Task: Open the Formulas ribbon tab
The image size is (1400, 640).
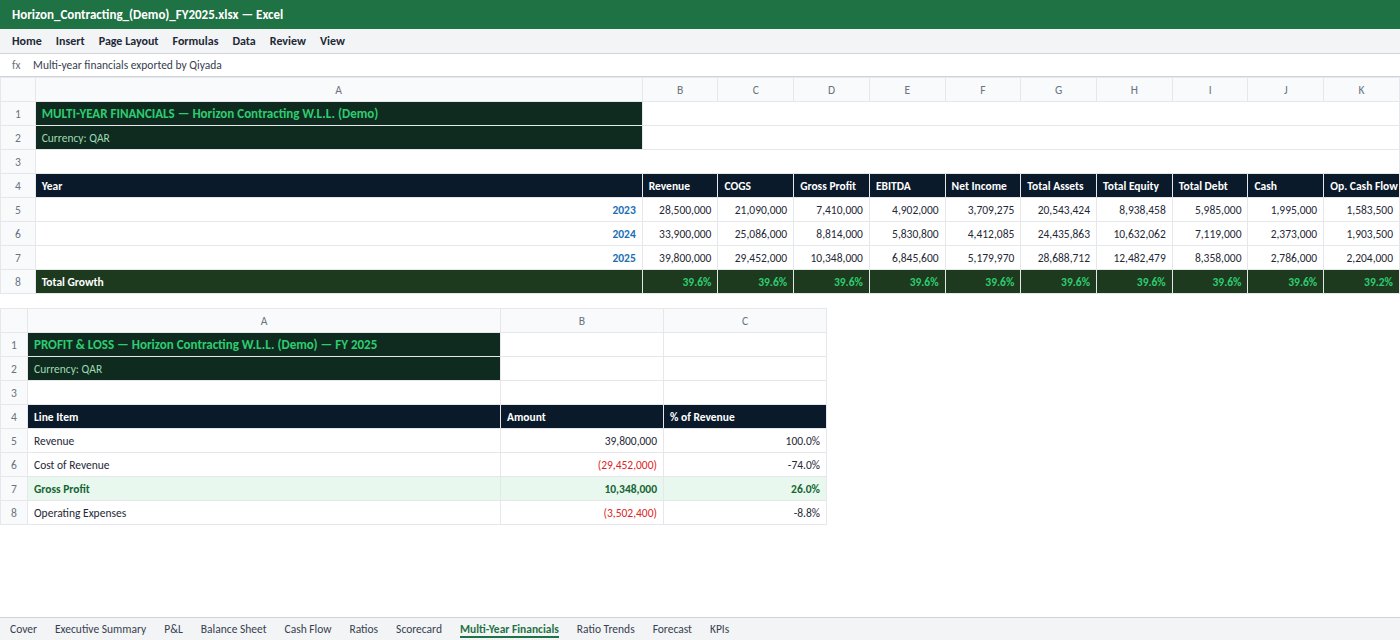Action: (x=195, y=41)
